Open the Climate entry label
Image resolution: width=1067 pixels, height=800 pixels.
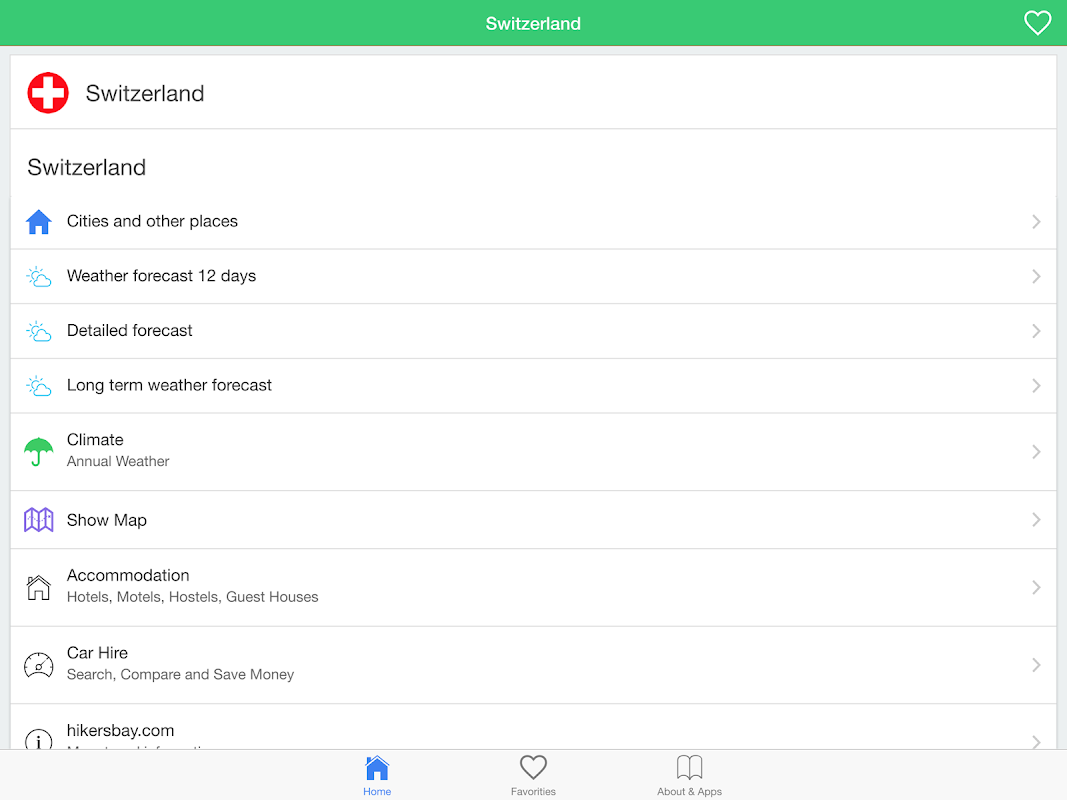95,439
